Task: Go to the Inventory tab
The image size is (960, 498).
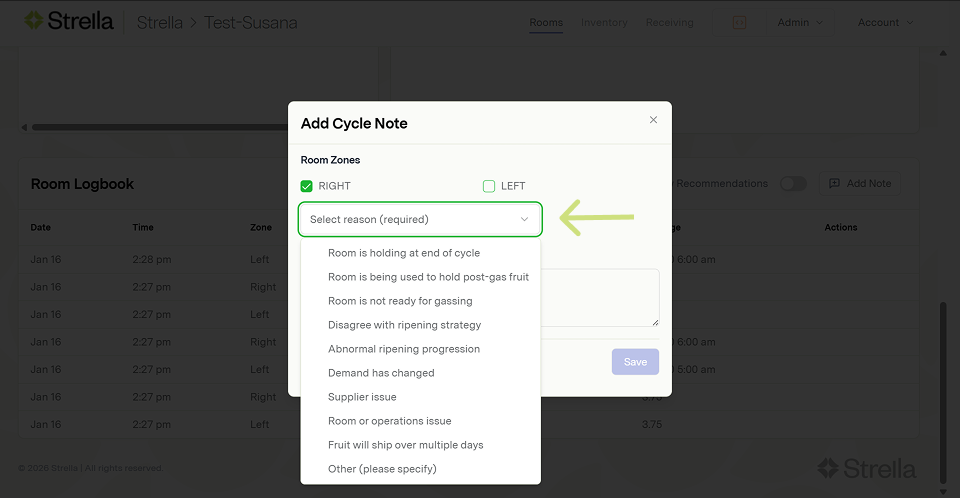Action: point(604,22)
